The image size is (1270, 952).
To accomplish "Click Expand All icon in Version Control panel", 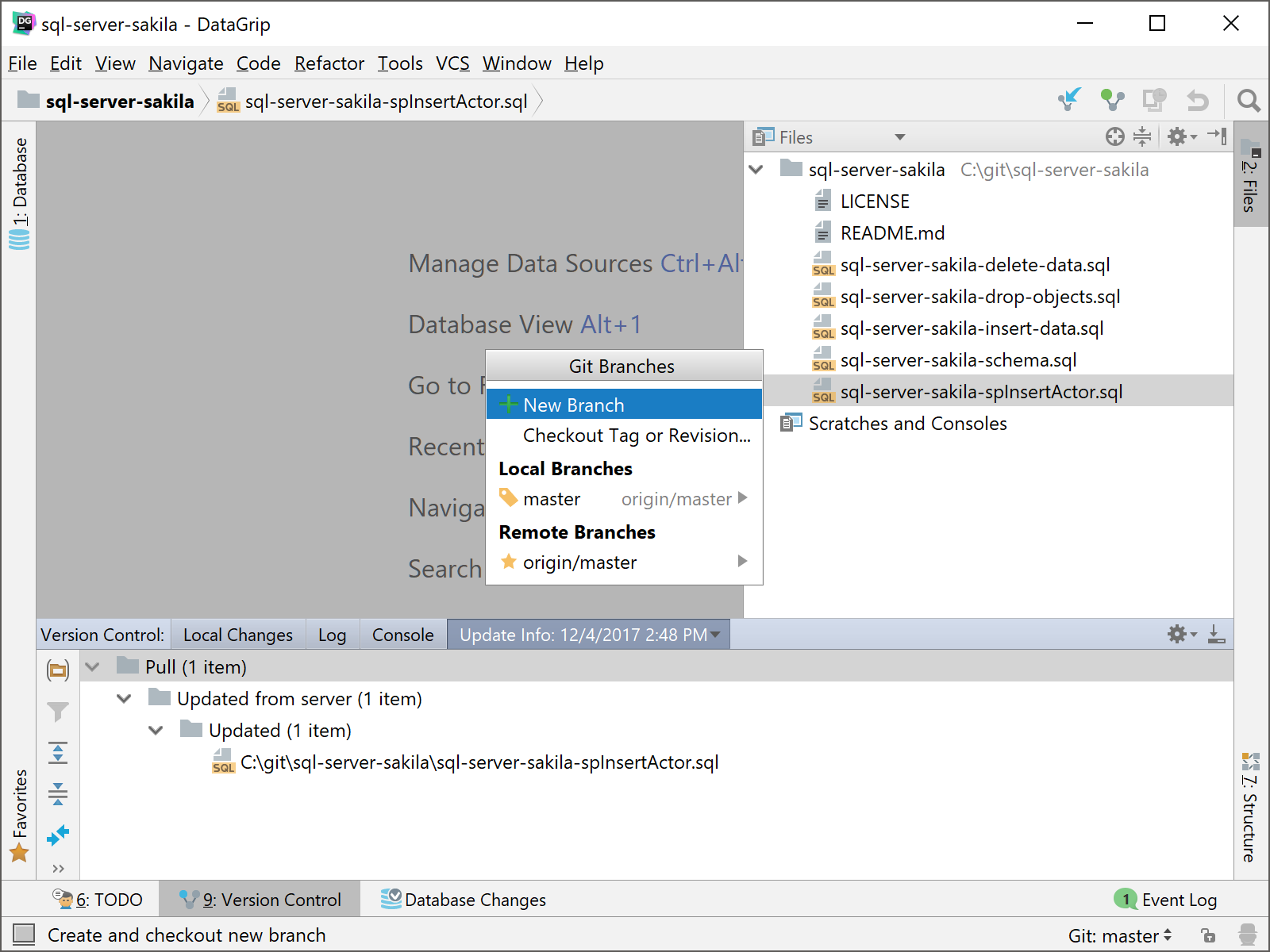I will coord(58,753).
